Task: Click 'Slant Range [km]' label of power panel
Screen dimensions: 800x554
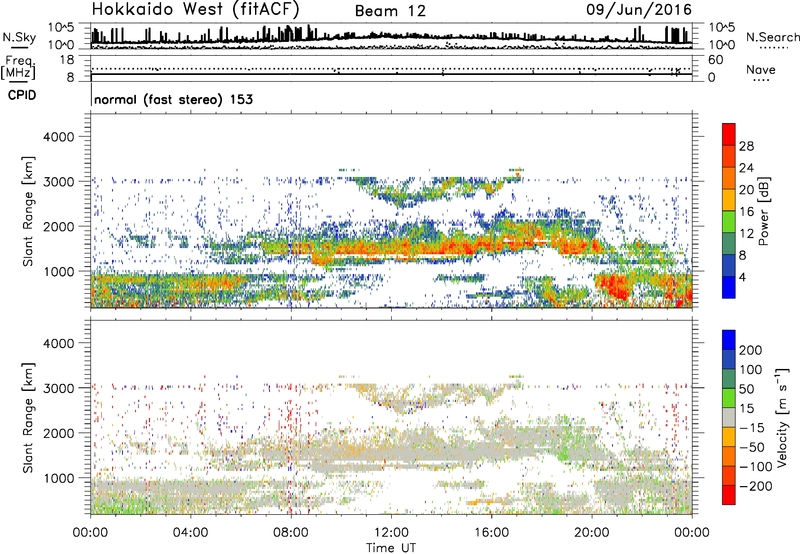Action: click(28, 211)
